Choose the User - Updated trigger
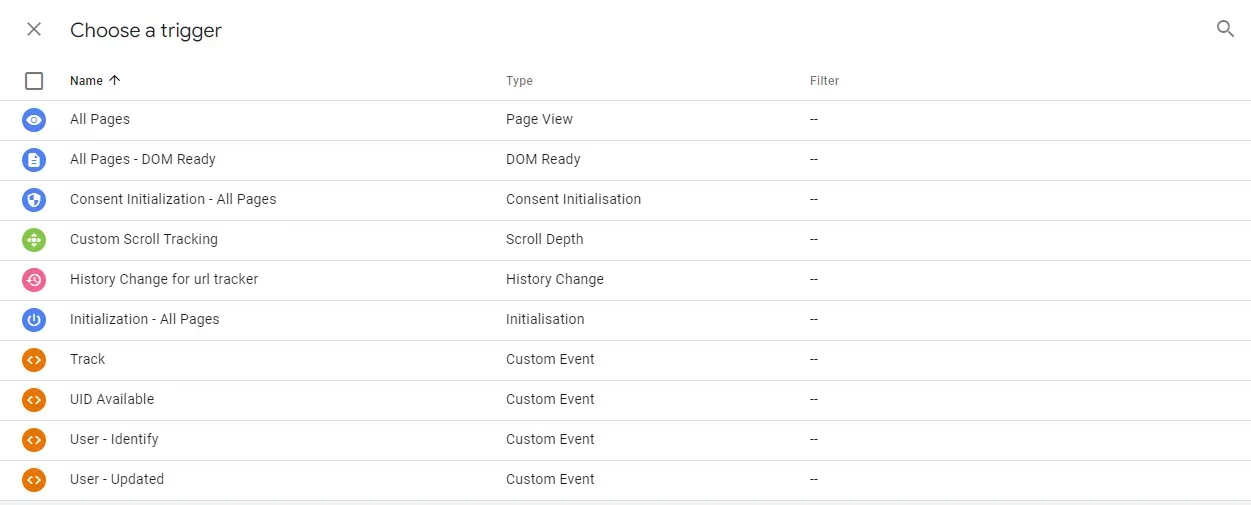The width and height of the screenshot is (1251, 505). [117, 479]
